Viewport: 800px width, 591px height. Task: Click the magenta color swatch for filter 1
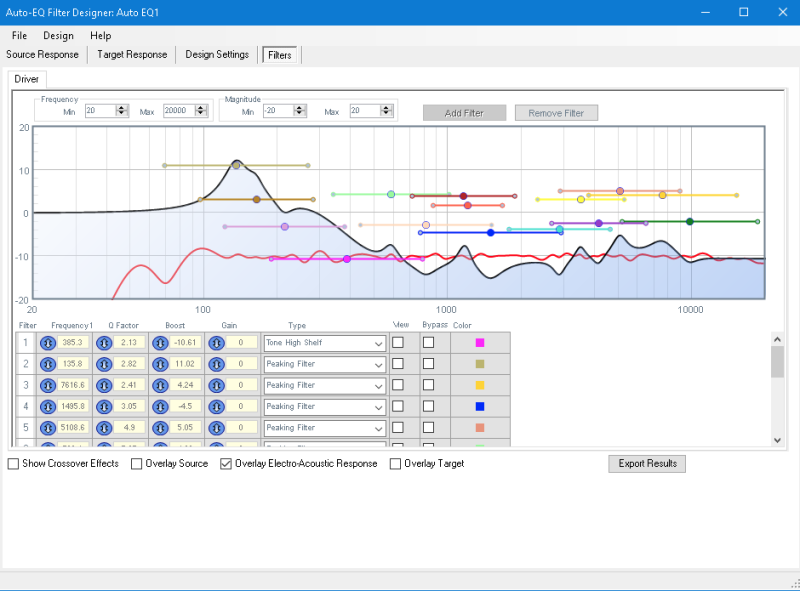(x=480, y=342)
